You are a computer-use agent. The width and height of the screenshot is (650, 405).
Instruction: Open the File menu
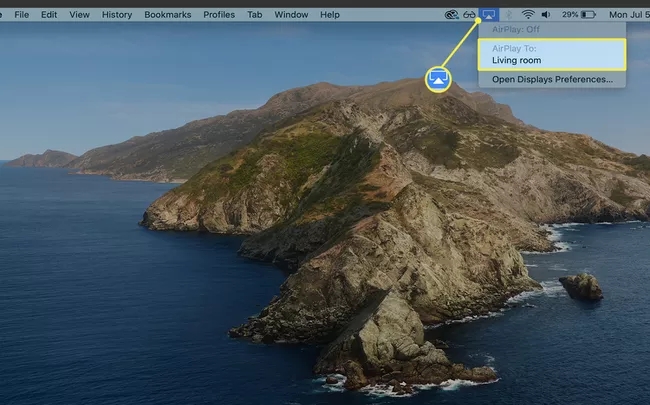coord(22,15)
